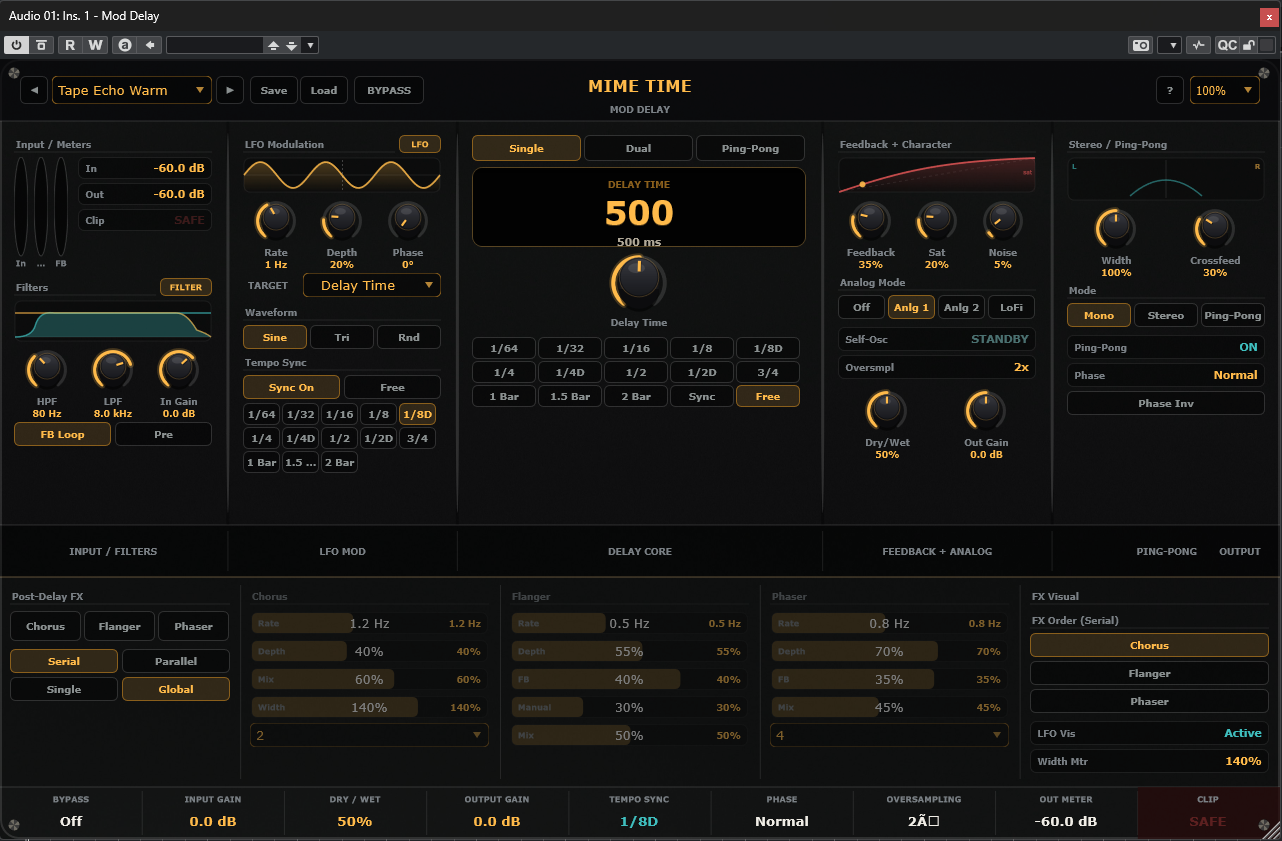Click the LFO Phase knob
1282x841 pixels.
(x=408, y=219)
